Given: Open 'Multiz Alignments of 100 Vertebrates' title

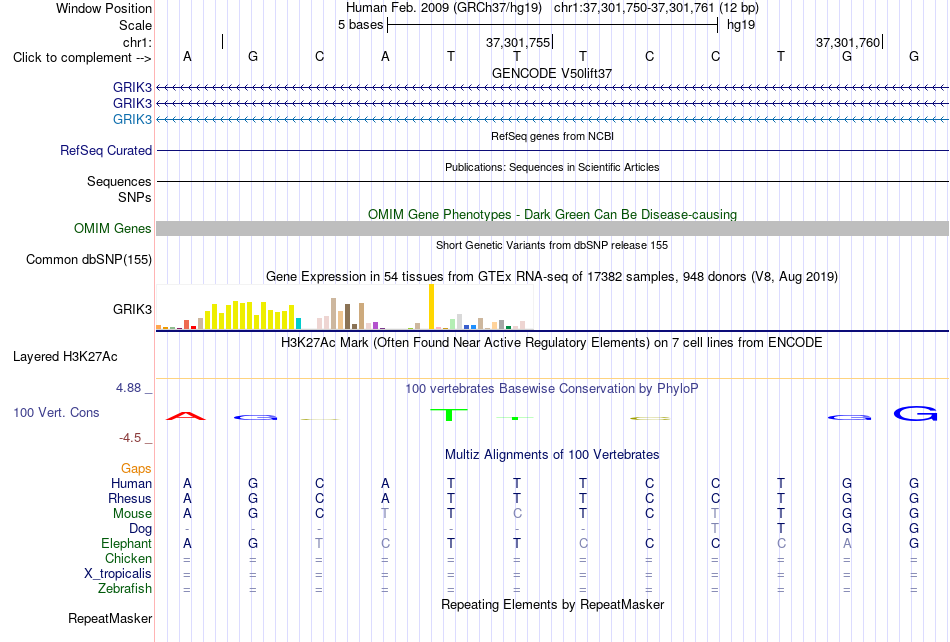Looking at the screenshot, I should 552,455.
